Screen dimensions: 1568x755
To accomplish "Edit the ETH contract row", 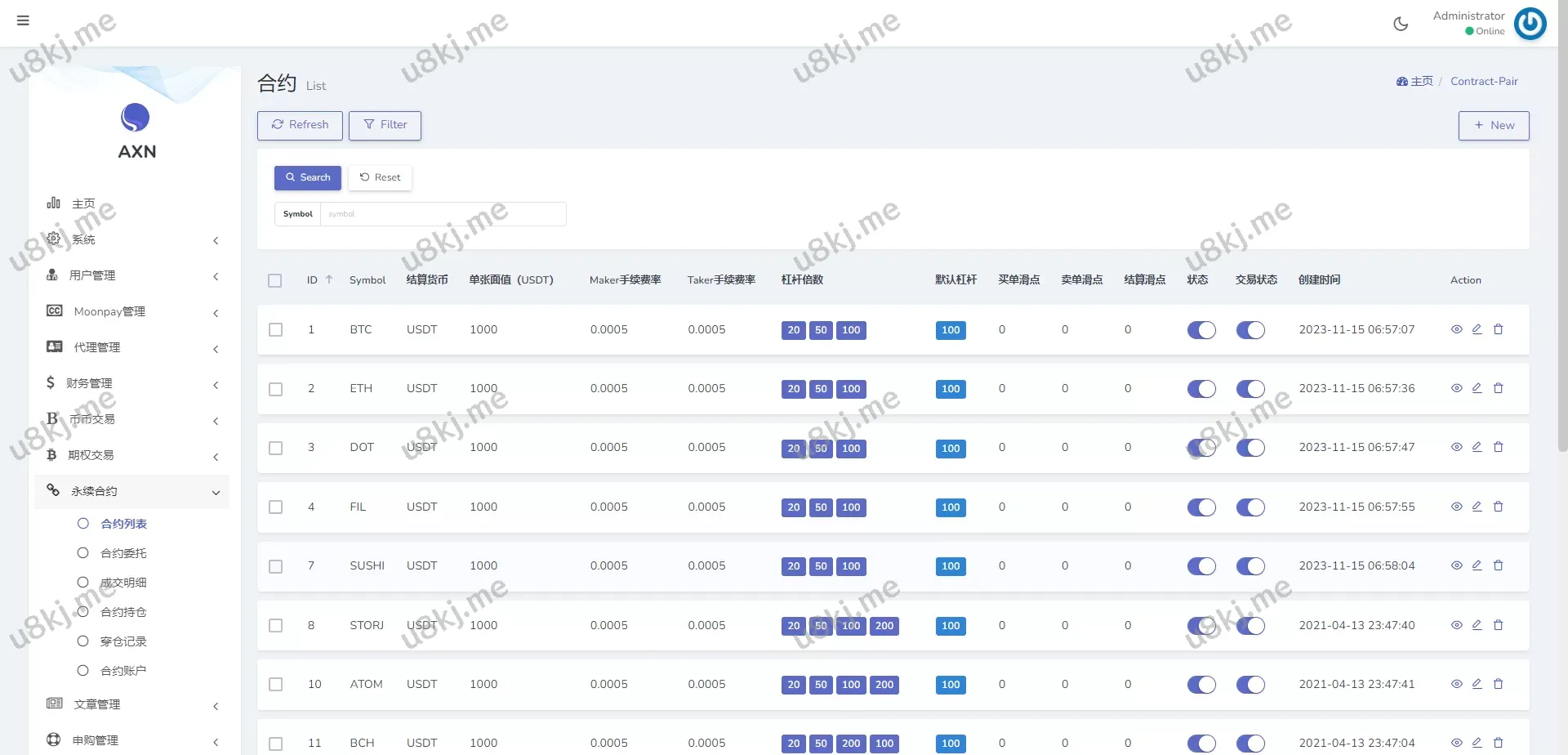I will click(x=1477, y=388).
